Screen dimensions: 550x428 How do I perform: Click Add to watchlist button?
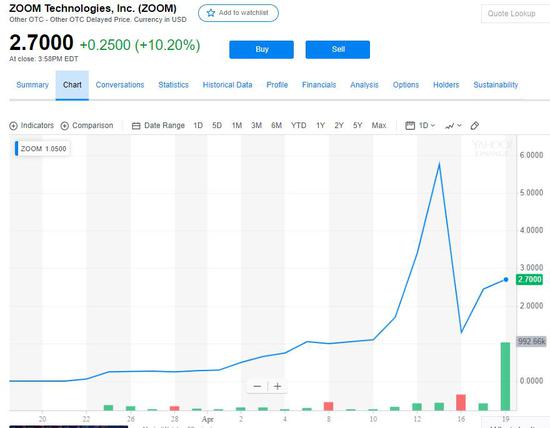(239, 13)
